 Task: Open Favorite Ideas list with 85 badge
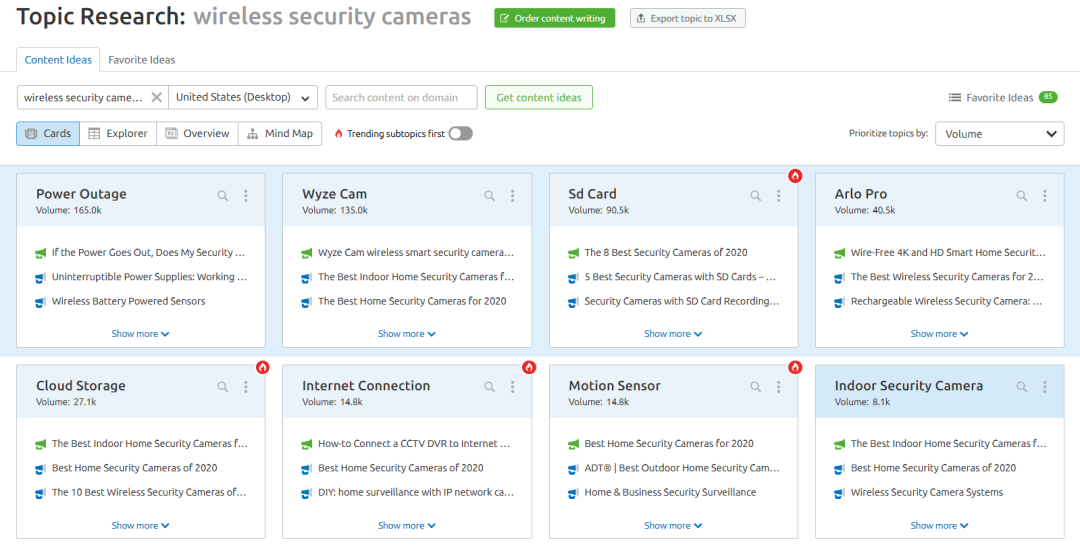point(1002,98)
